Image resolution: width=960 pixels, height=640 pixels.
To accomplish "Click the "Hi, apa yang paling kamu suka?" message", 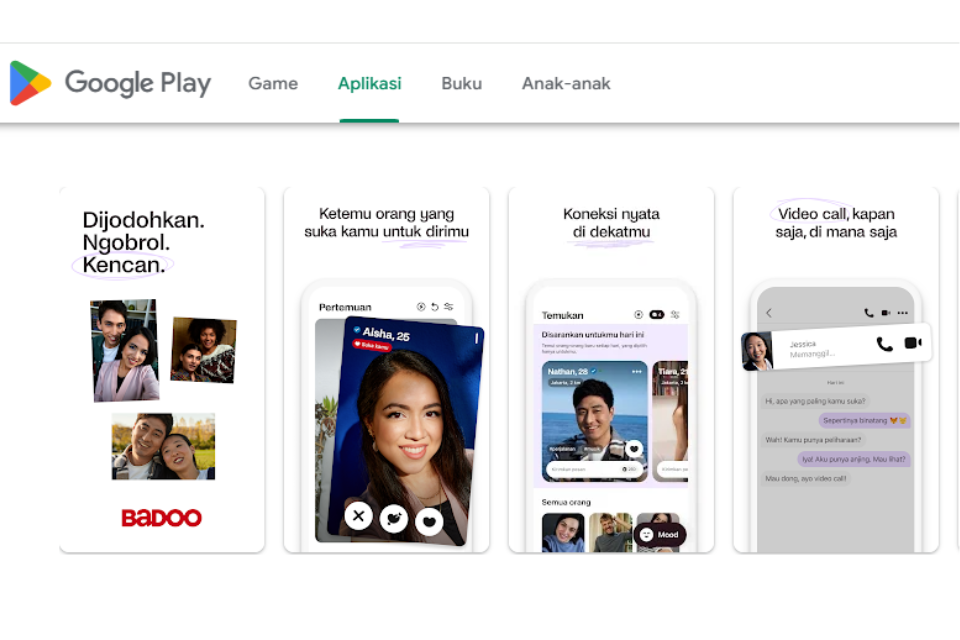I will (815, 401).
